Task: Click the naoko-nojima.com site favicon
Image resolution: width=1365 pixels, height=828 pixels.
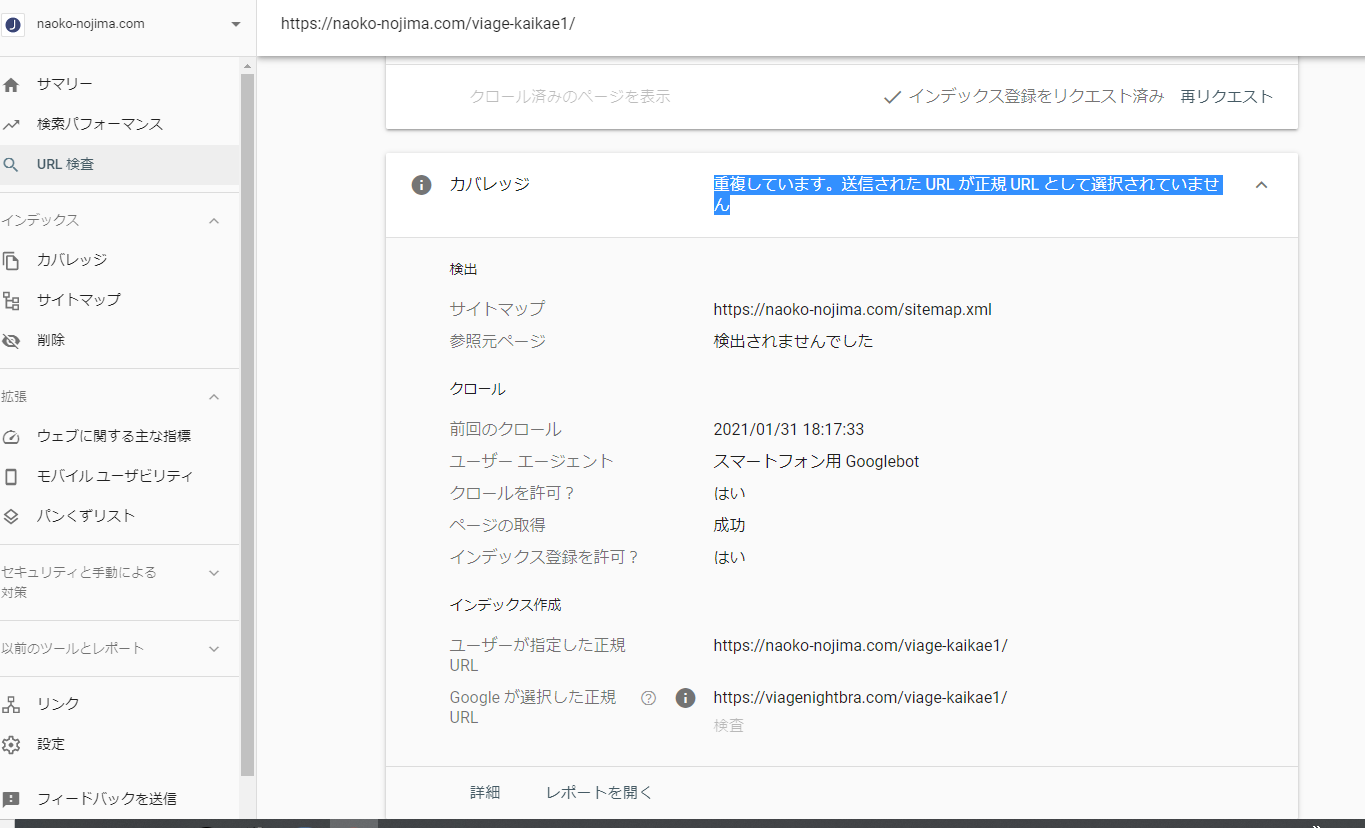Action: coord(14,24)
